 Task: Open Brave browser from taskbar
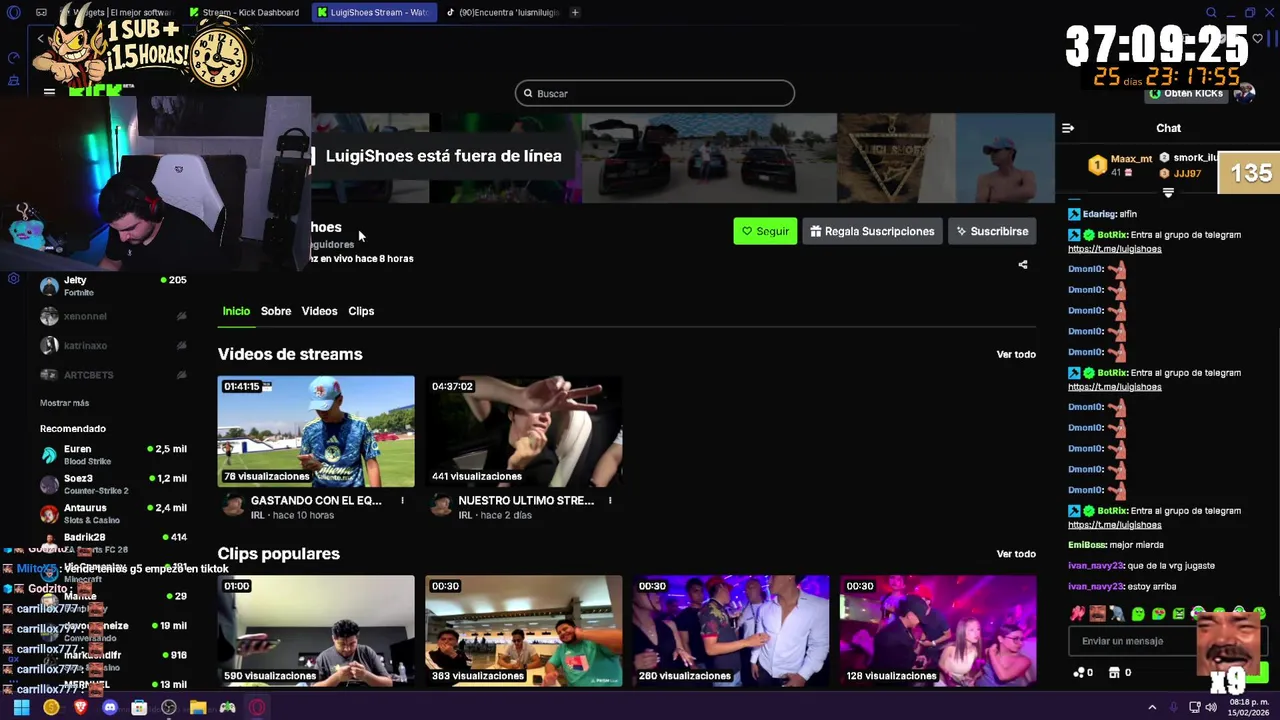tap(80, 707)
